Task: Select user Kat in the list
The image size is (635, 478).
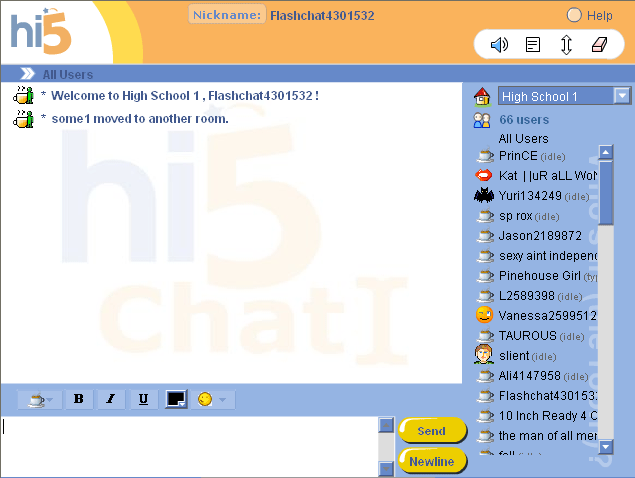Action: [548, 176]
